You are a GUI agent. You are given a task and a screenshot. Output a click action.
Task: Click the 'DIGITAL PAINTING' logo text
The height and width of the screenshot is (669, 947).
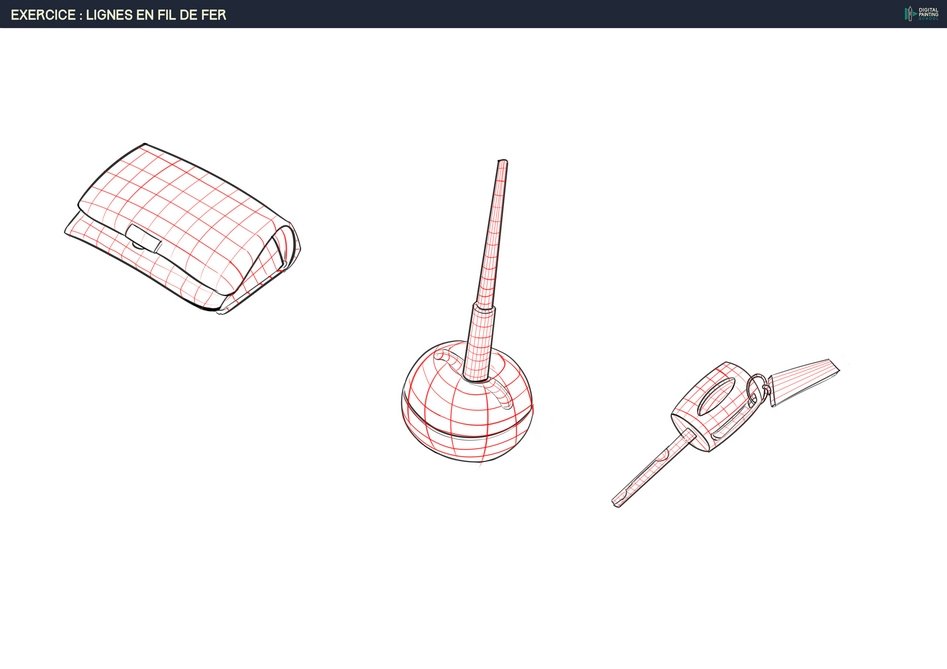point(927,13)
